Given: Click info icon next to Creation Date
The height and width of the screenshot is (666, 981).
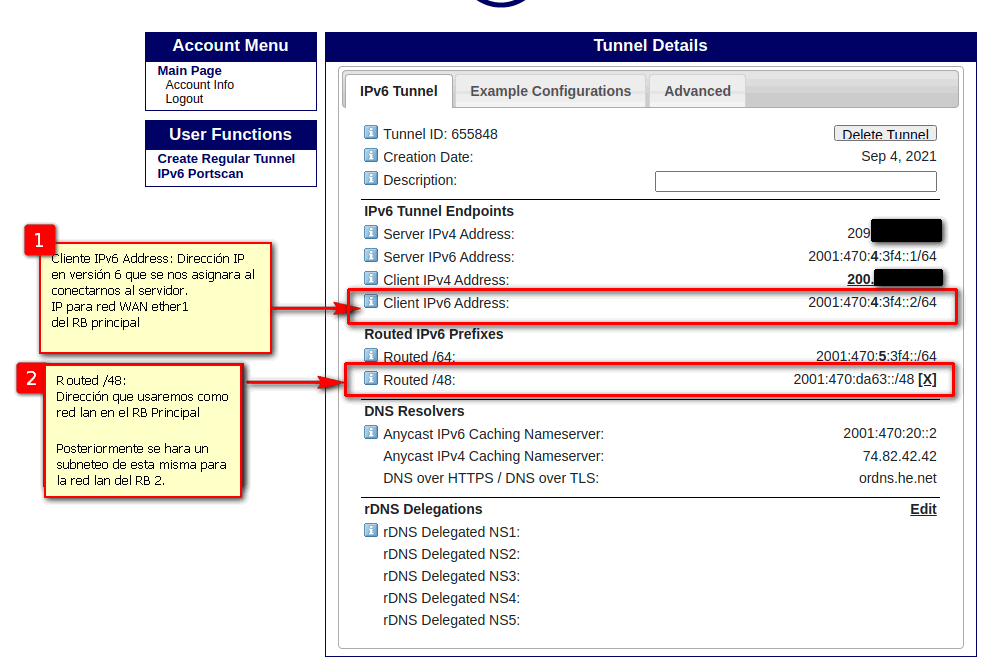Looking at the screenshot, I should pyautogui.click(x=371, y=156).
